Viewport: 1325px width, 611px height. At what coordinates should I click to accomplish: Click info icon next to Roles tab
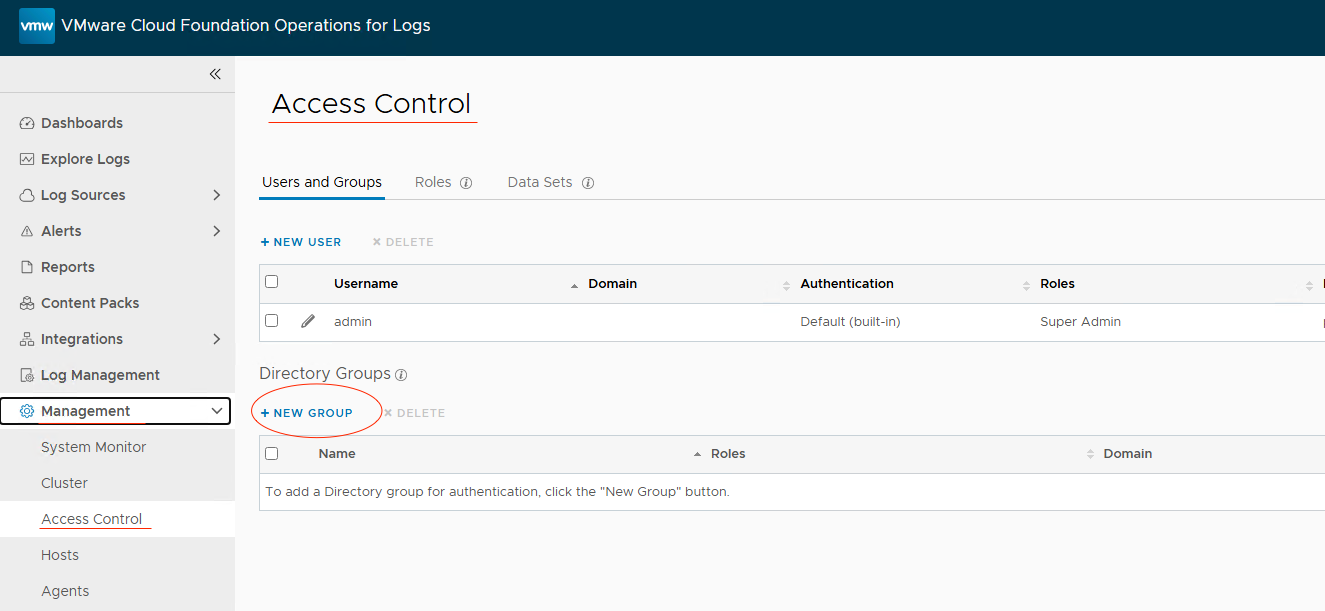click(x=466, y=183)
